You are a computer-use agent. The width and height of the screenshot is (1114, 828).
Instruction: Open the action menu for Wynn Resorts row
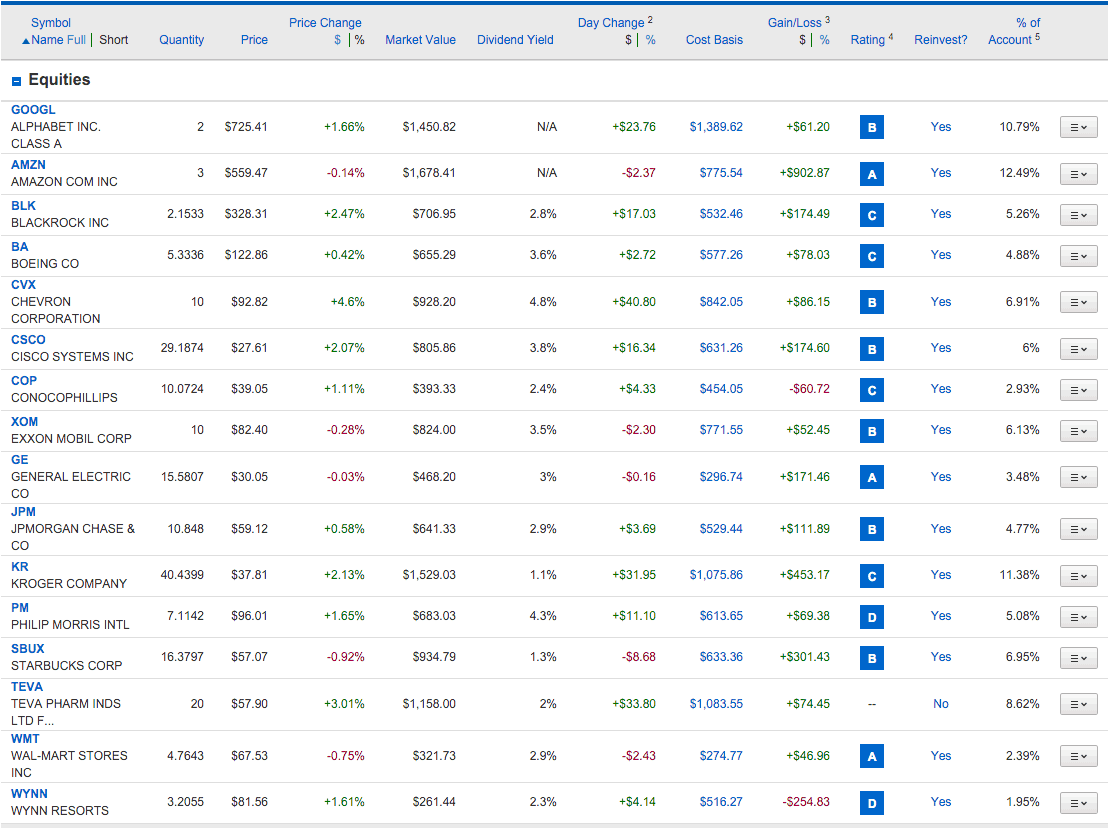tap(1078, 803)
